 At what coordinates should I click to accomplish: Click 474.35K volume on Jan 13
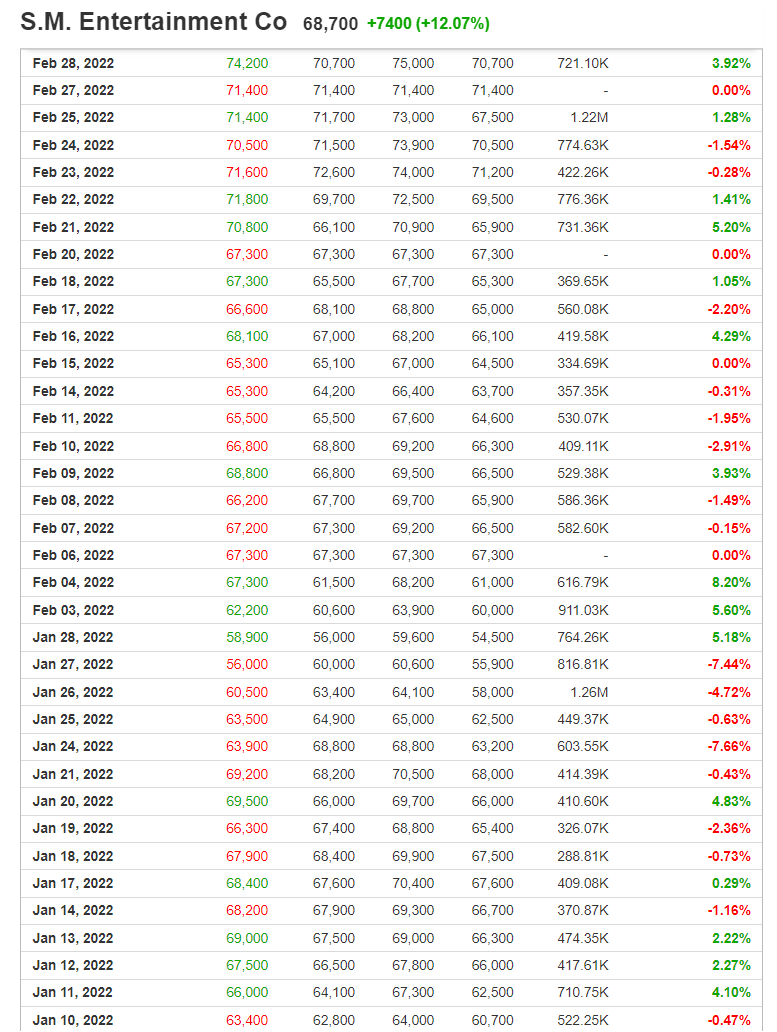point(583,938)
